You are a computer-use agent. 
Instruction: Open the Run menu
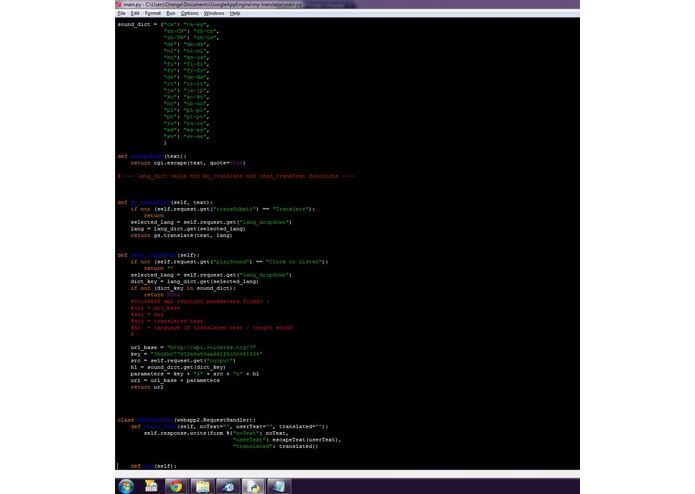[171, 13]
